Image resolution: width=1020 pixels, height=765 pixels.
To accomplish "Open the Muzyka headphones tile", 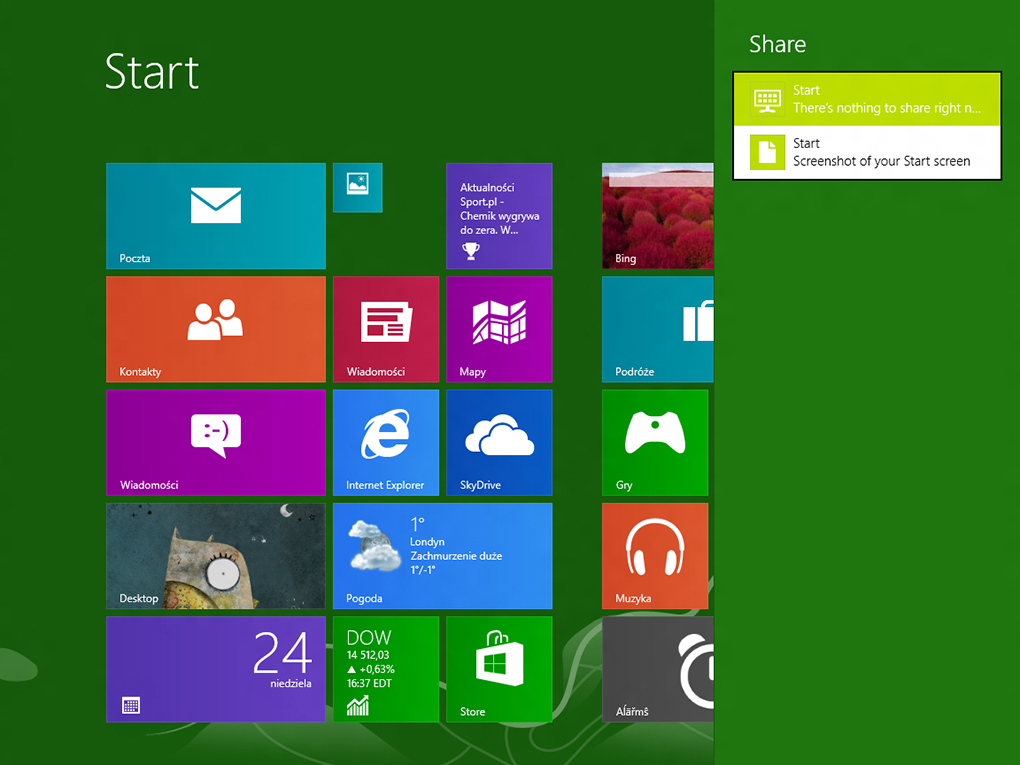I will 655,556.
